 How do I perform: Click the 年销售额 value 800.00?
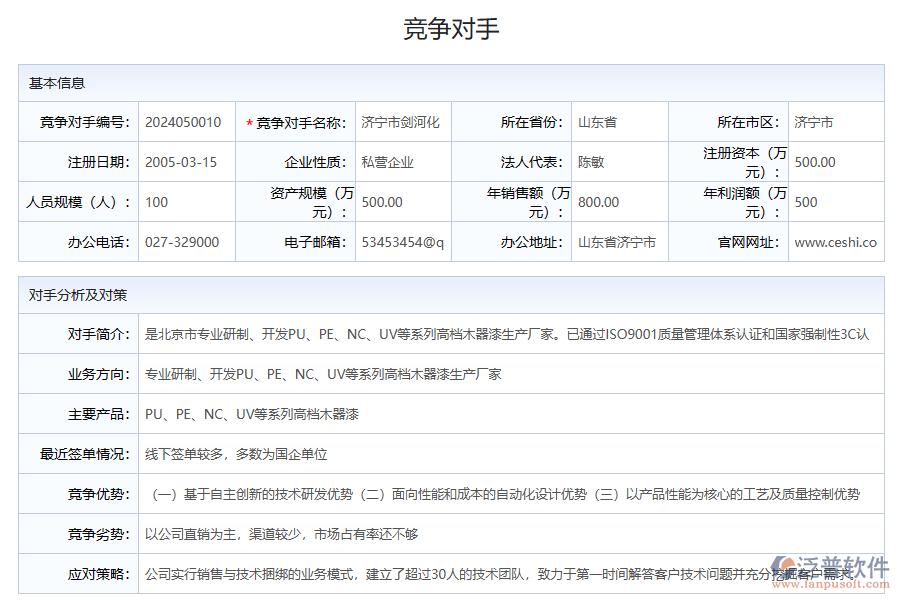[597, 201]
